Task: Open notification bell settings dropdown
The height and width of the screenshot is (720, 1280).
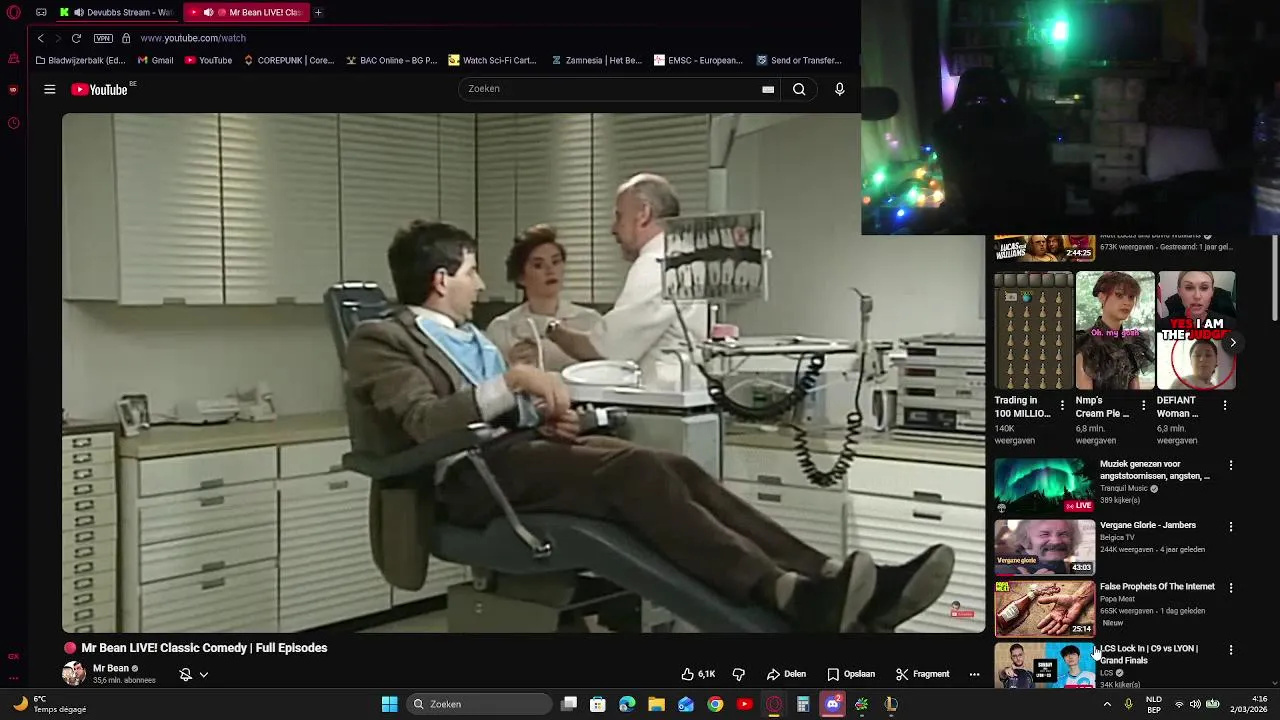Action: coord(194,674)
